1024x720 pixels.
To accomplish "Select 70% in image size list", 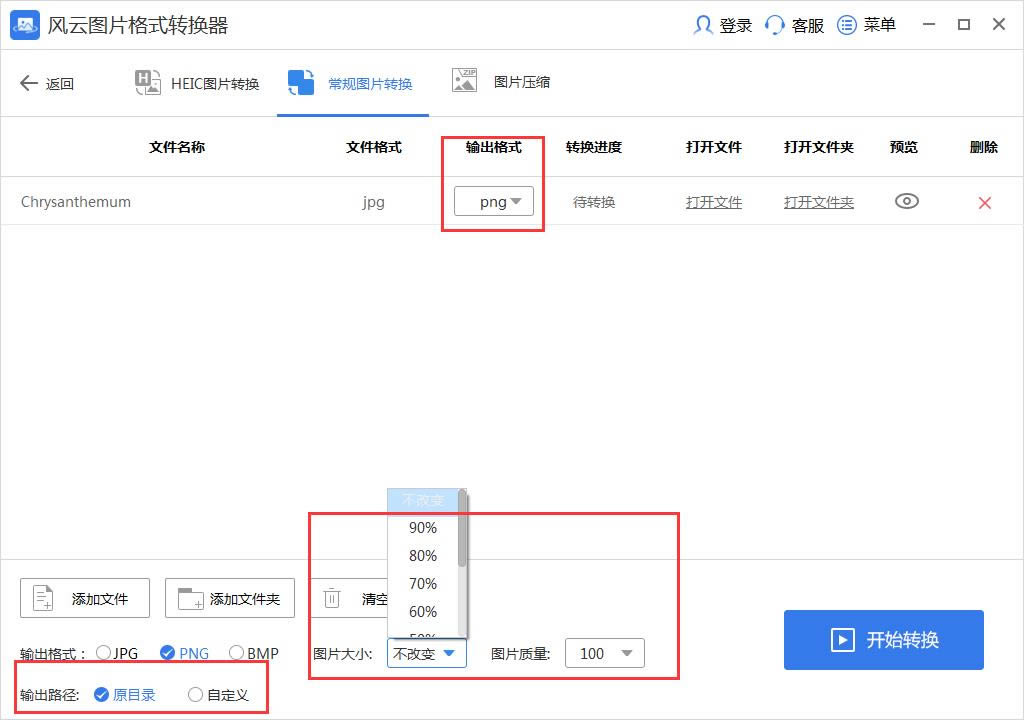I will pyautogui.click(x=423, y=584).
